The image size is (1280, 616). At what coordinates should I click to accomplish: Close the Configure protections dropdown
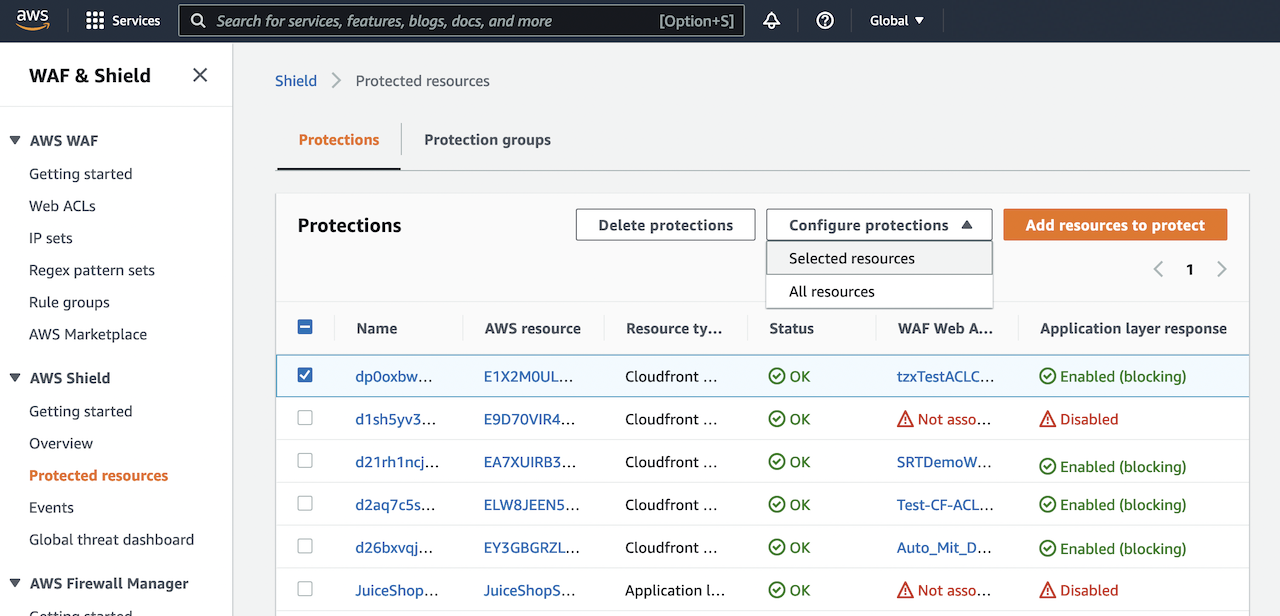pos(878,224)
